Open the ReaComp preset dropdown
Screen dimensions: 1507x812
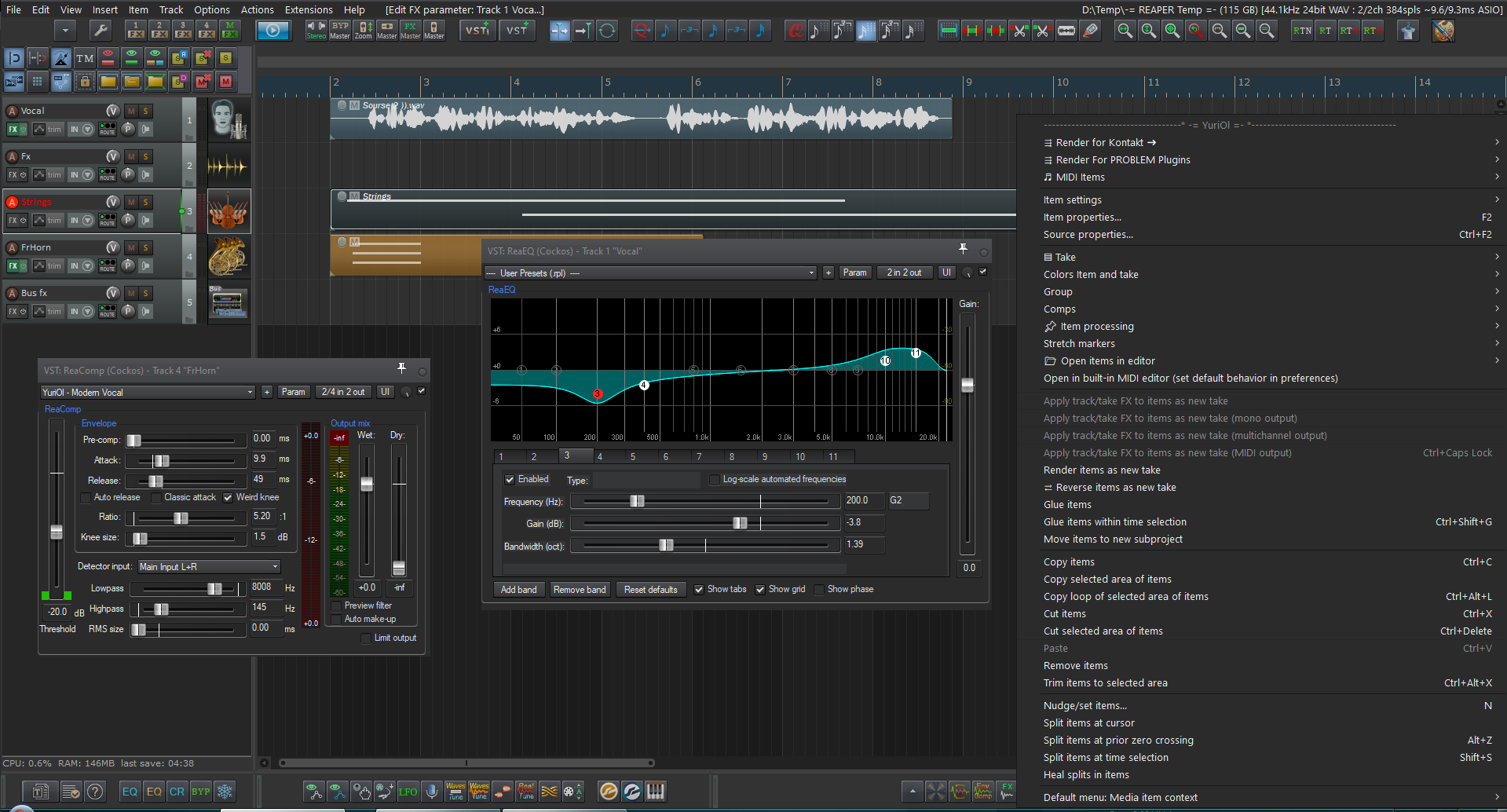(148, 392)
